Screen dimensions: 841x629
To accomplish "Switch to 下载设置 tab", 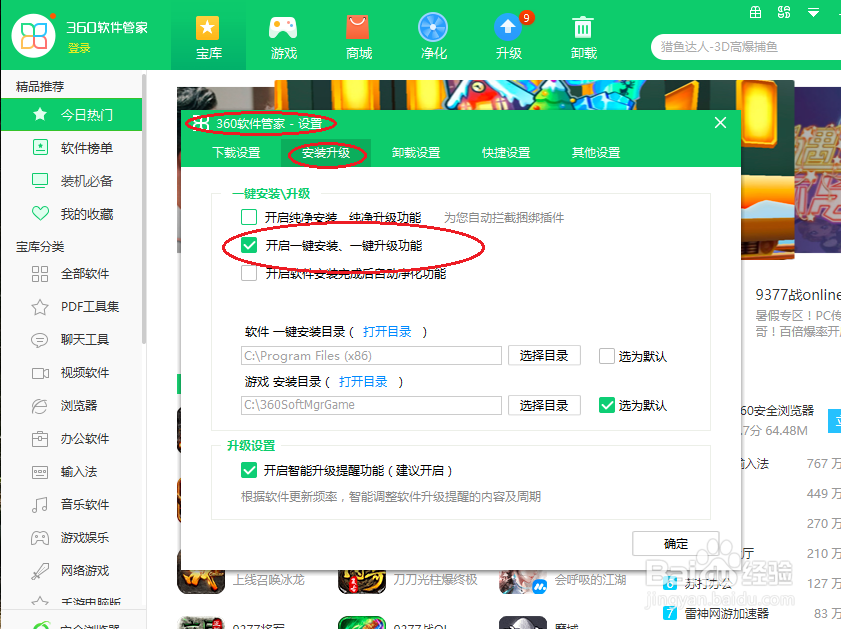I will point(237,153).
